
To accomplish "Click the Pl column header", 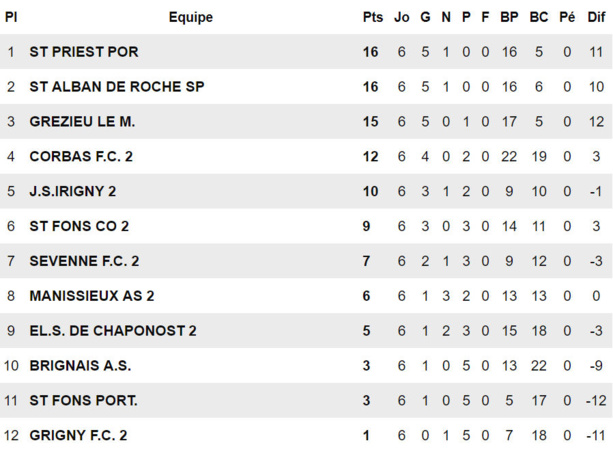I will 11,17.
